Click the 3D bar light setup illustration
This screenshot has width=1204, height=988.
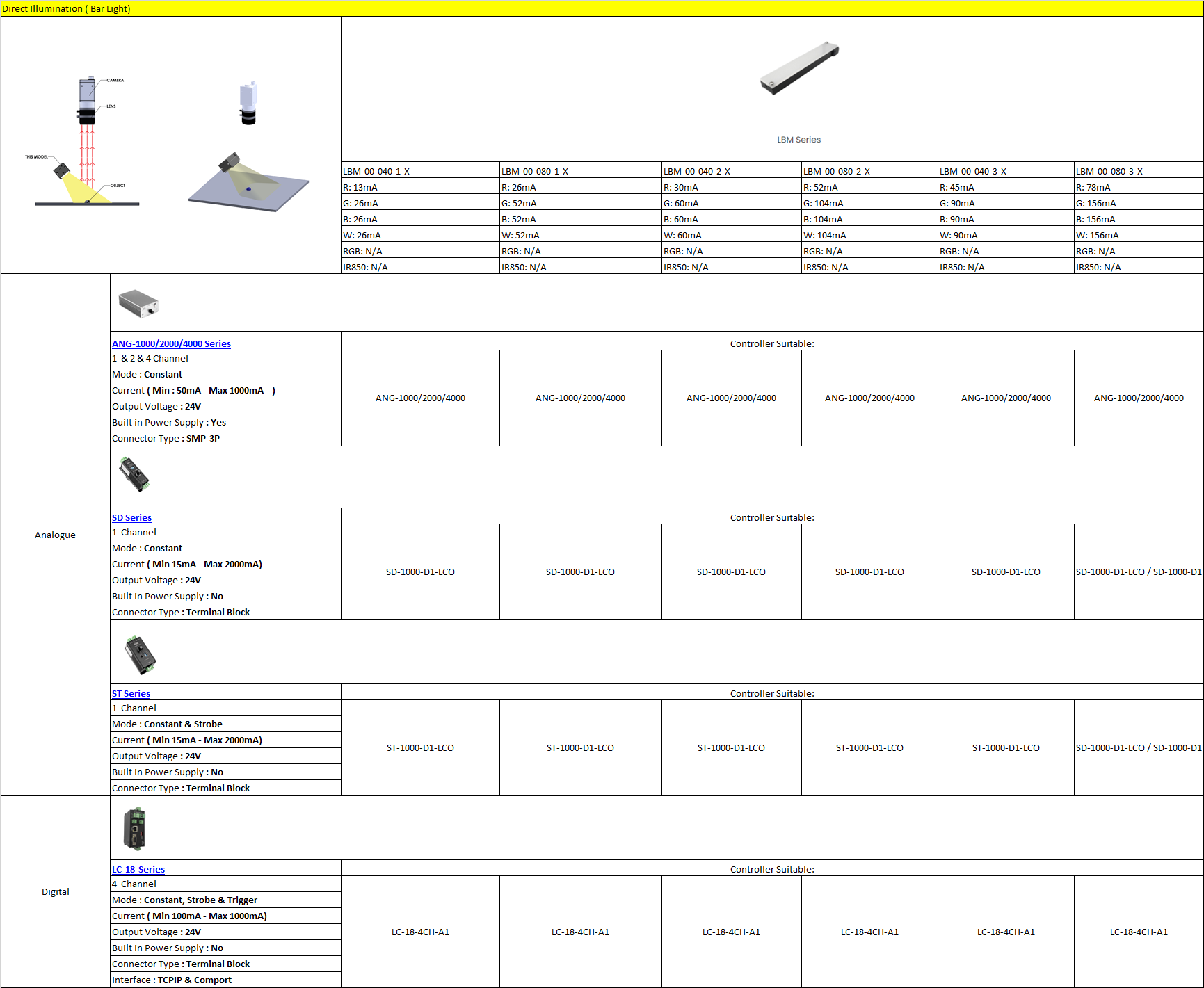[x=248, y=147]
